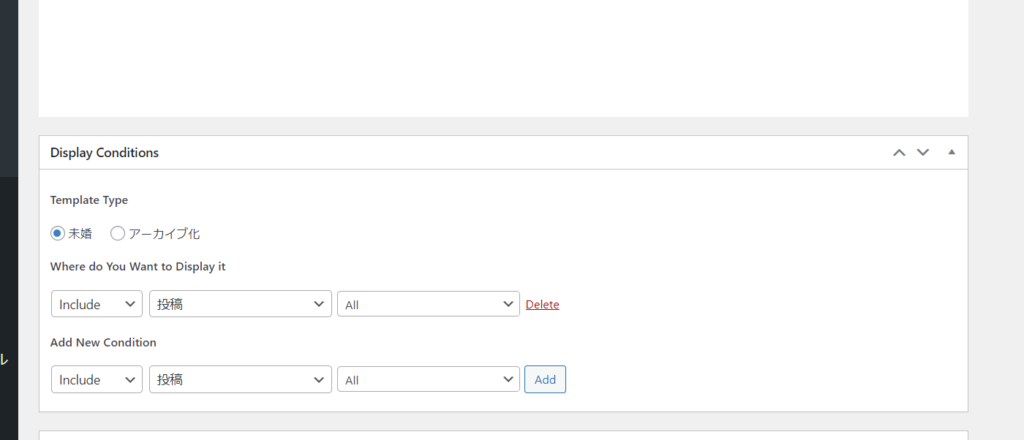Open 投稿 dropdown under Add New Condition
Screen dimensions: 1024x440
[x=240, y=379]
